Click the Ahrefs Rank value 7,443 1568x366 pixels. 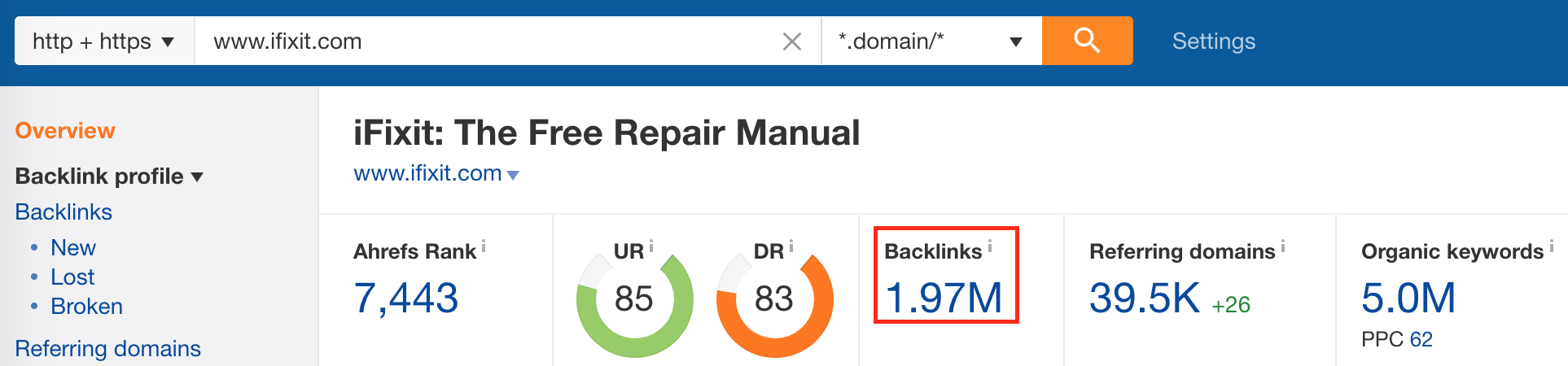click(x=405, y=298)
